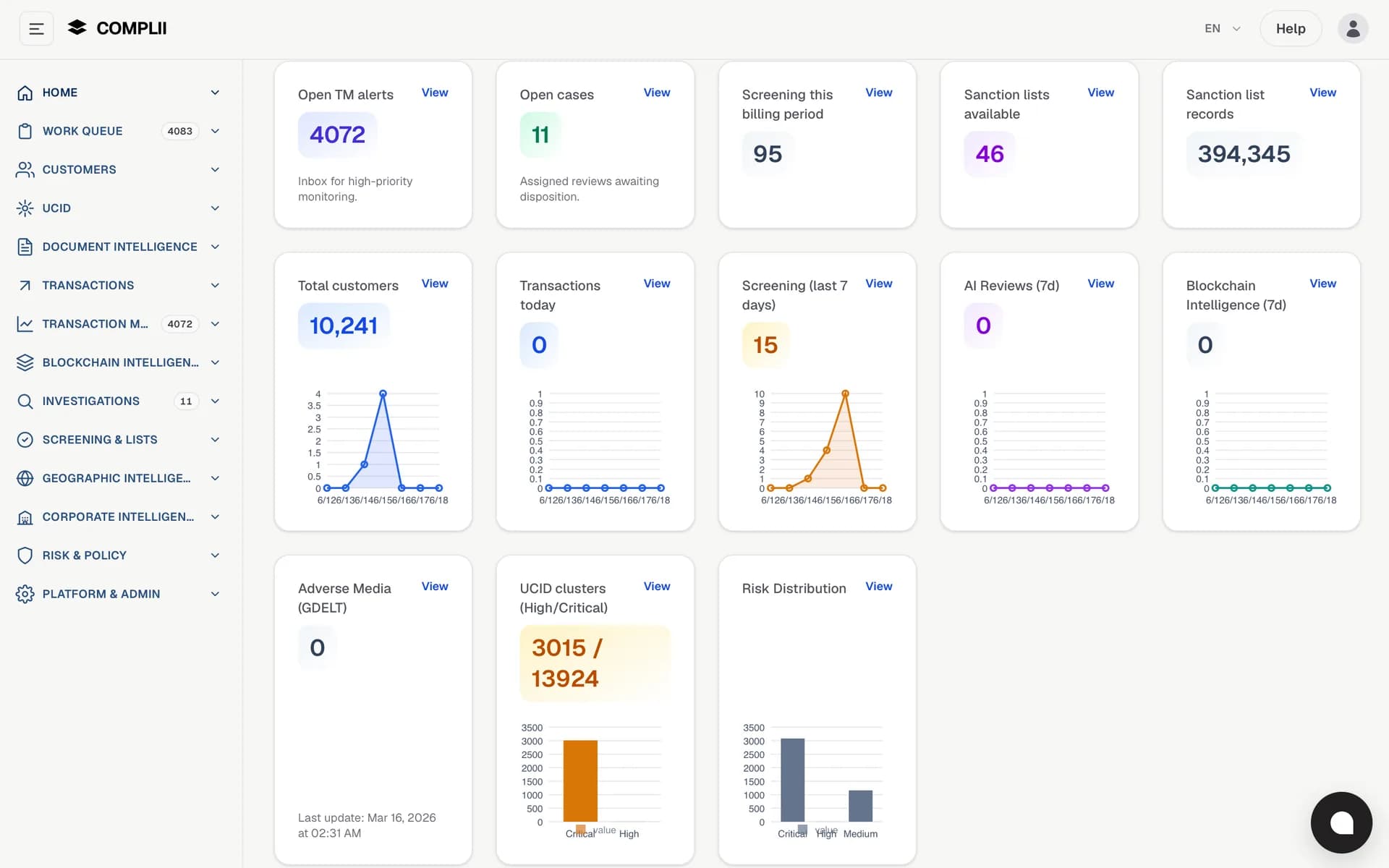View Sanction list records

[x=1322, y=93]
